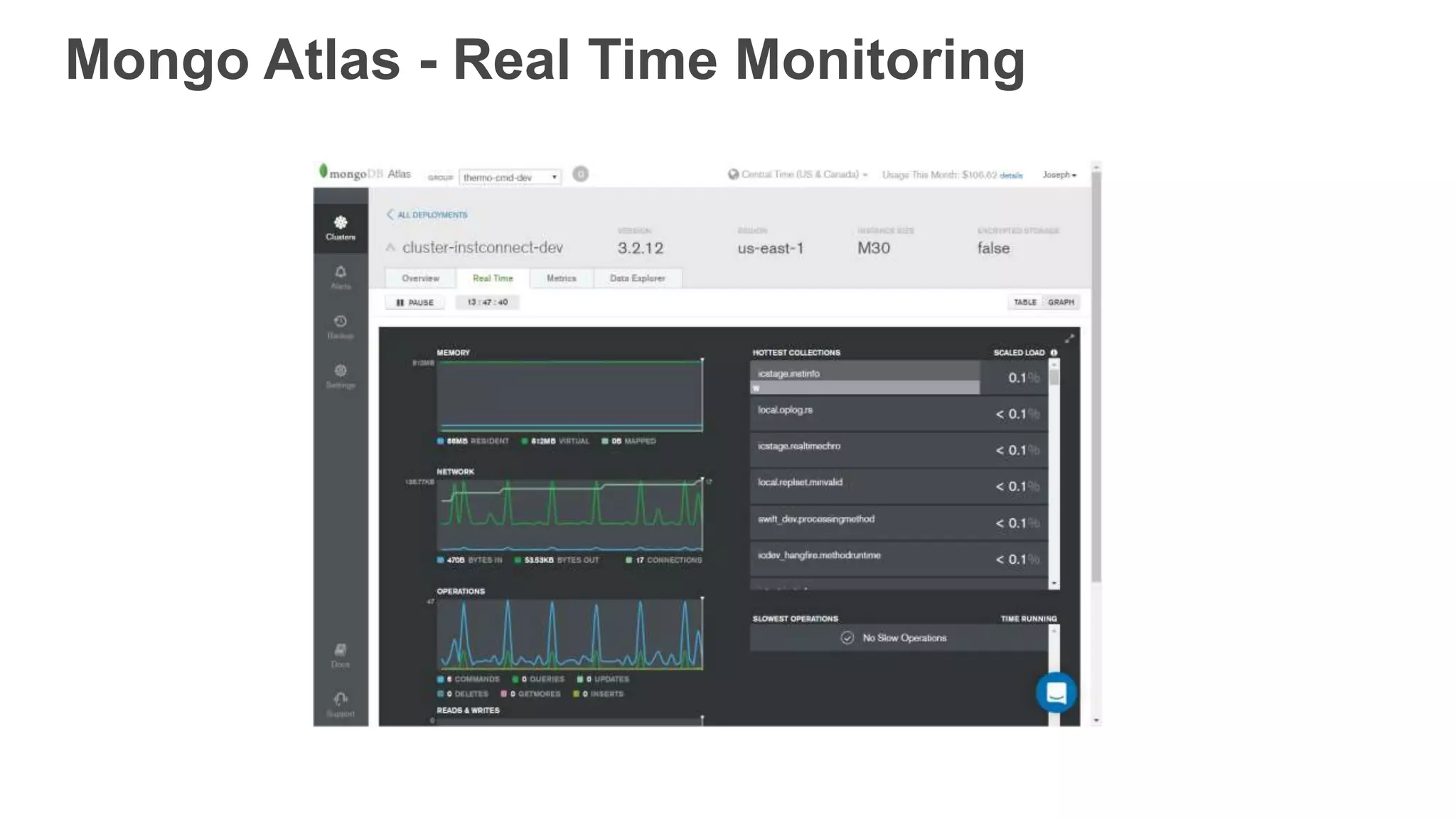Click the round icon beside group selector
Image resolution: width=1456 pixels, height=819 pixels.
[x=580, y=174]
